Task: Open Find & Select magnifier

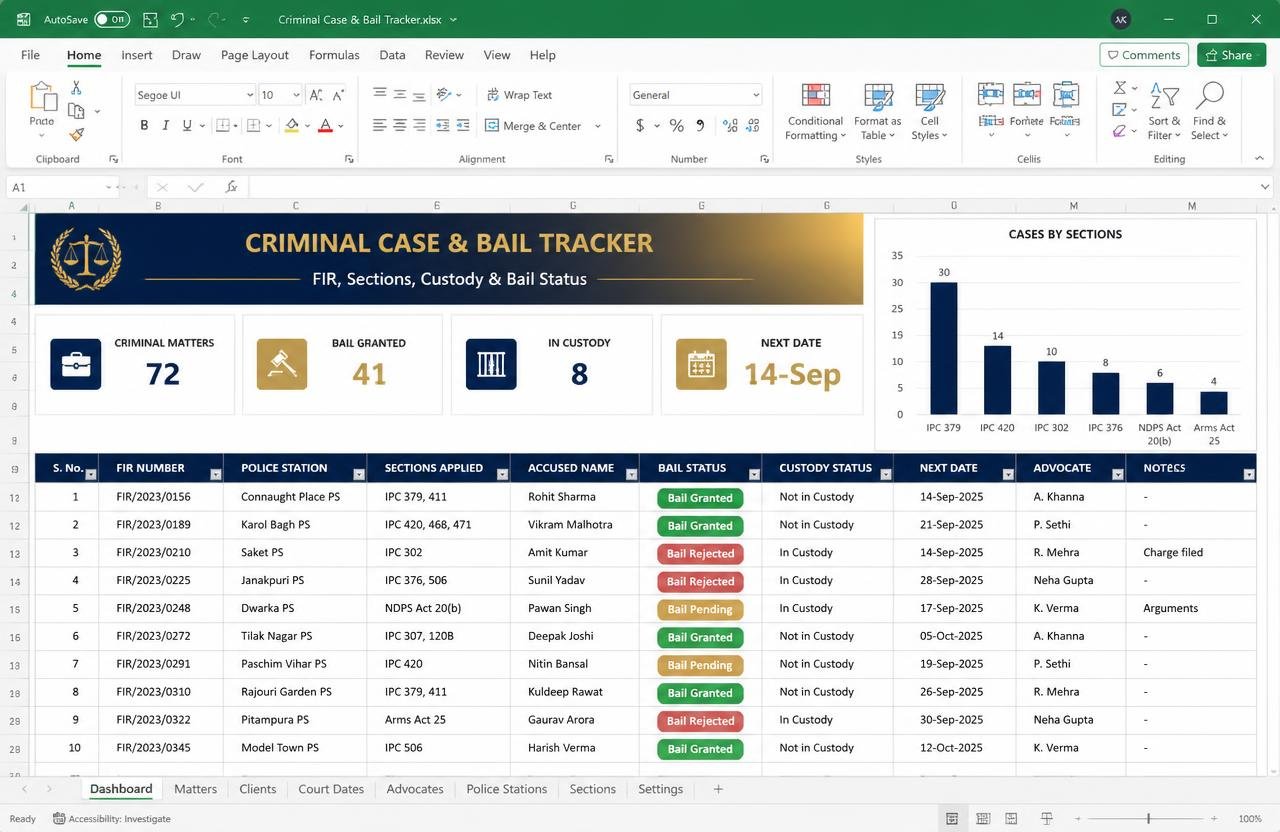Action: click(x=1209, y=111)
